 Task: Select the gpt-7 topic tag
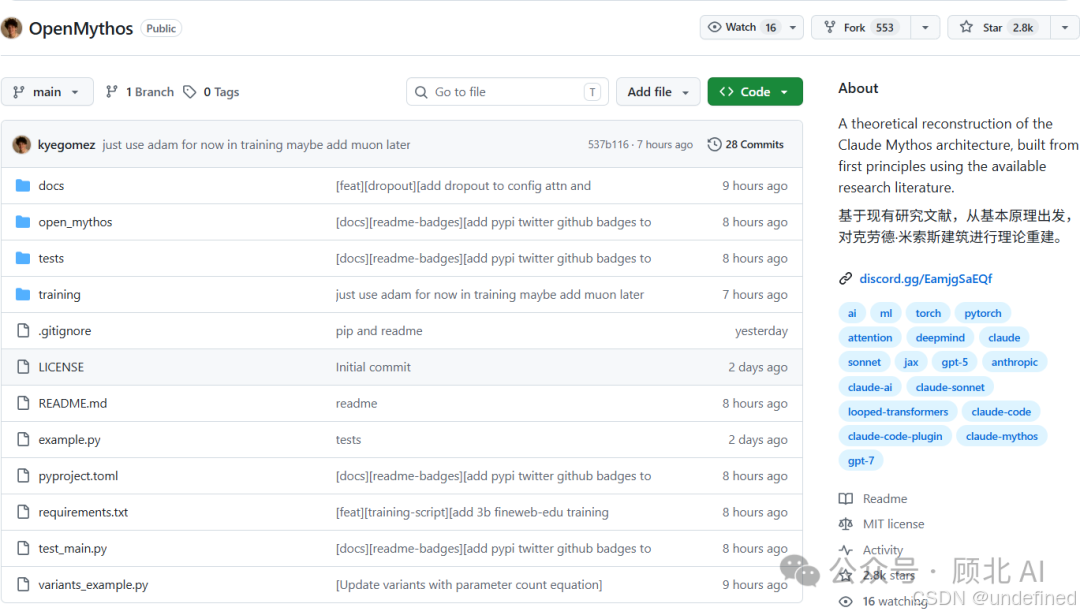(861, 461)
